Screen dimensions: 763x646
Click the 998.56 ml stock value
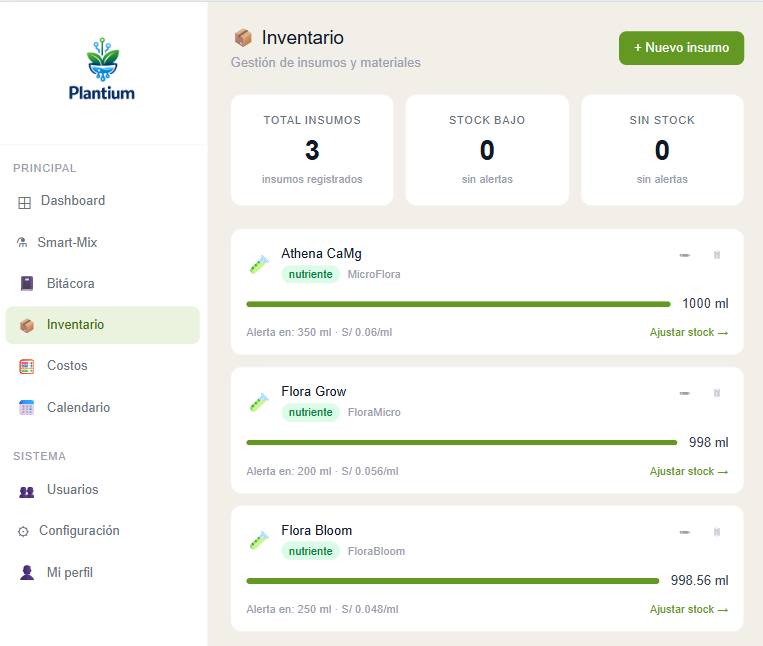[700, 580]
